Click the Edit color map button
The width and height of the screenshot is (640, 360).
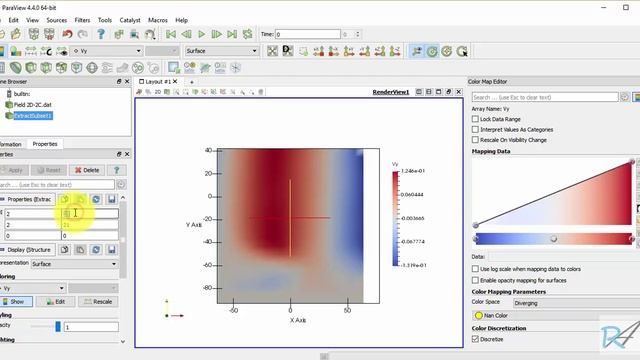tap(56, 302)
